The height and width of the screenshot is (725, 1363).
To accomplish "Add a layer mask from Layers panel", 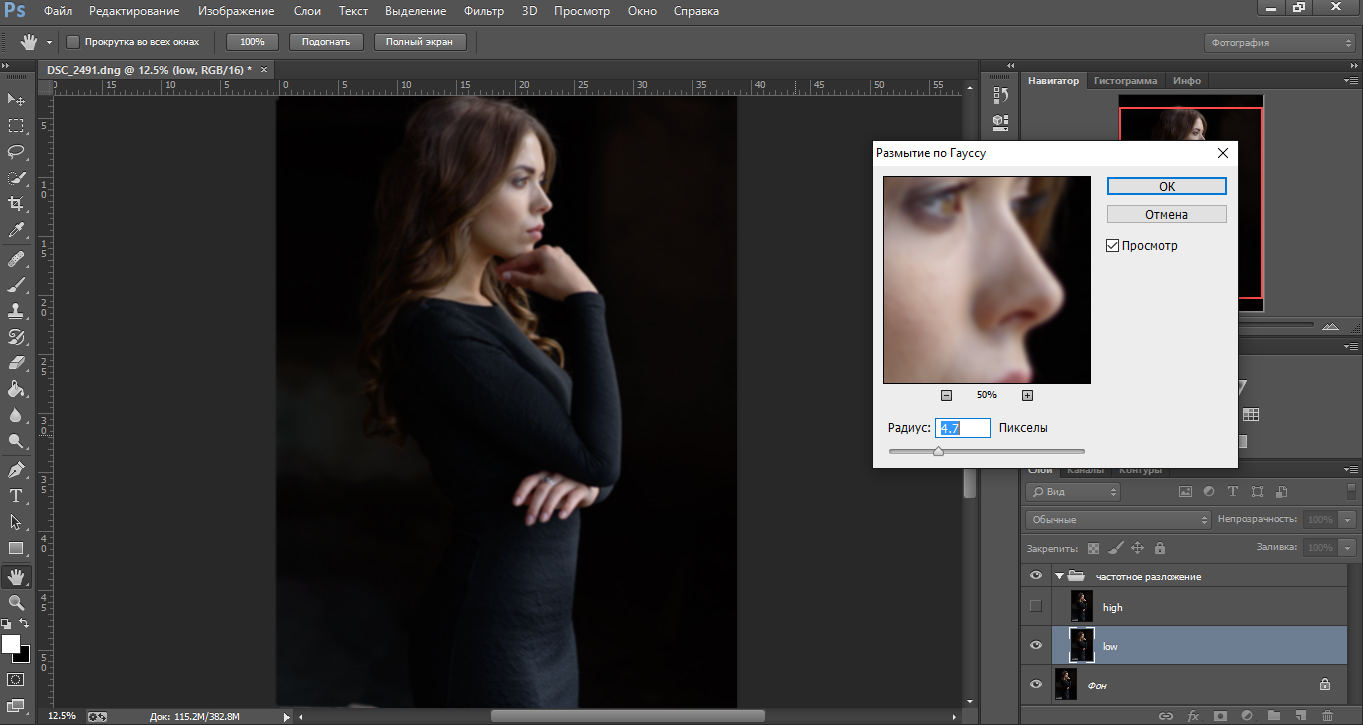I will click(1220, 716).
